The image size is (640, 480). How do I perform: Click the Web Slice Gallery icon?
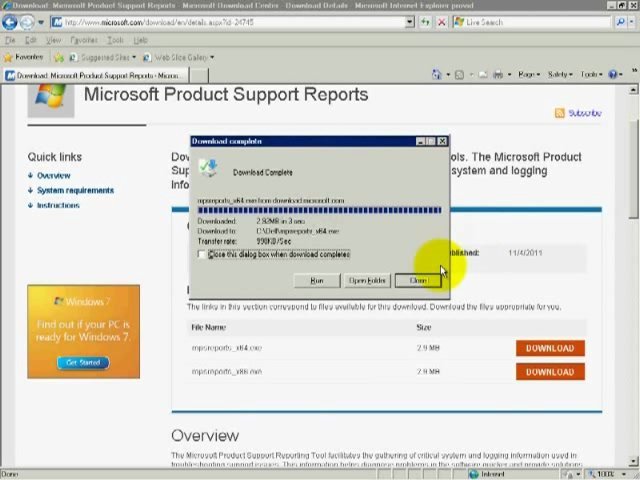click(x=147, y=58)
